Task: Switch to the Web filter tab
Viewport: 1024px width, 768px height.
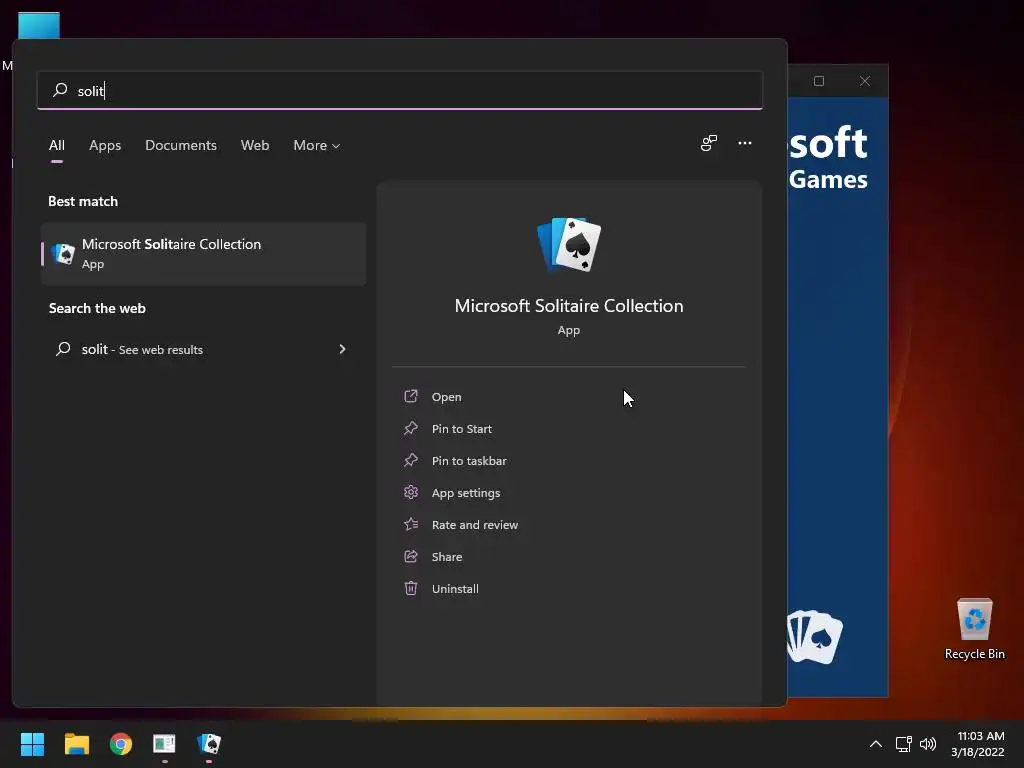Action: [x=255, y=145]
